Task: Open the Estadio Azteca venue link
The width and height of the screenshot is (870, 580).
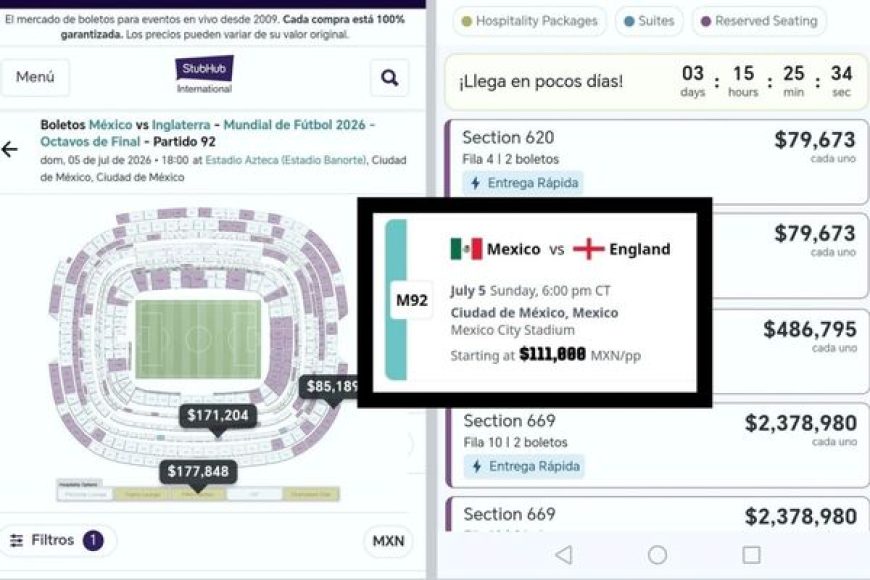Action: tap(286, 160)
